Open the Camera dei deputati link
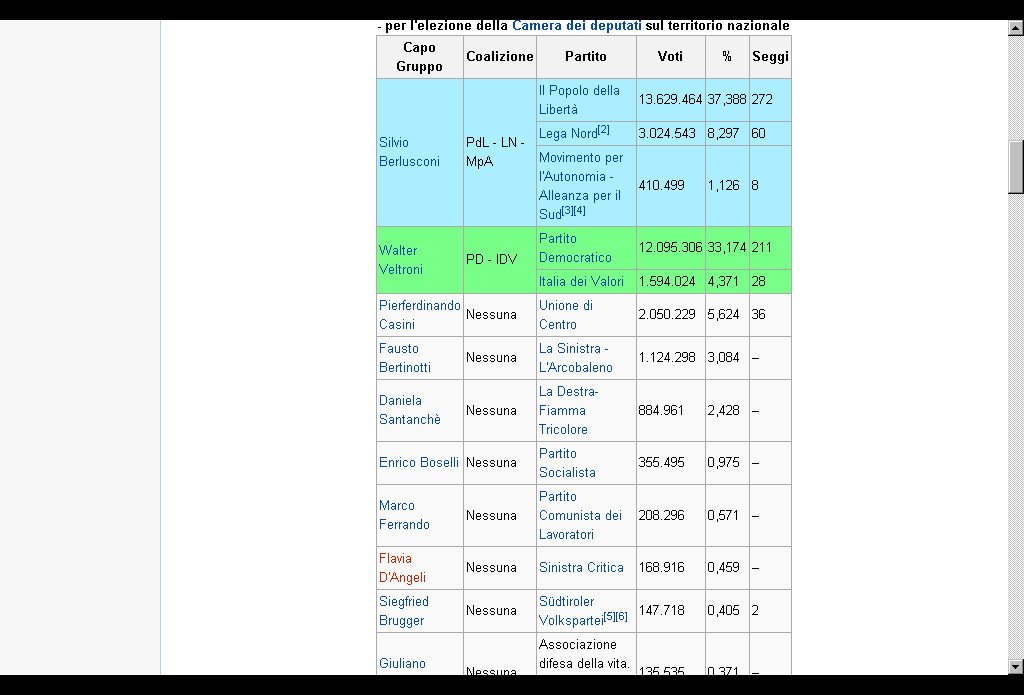This screenshot has width=1024, height=695. coord(576,25)
